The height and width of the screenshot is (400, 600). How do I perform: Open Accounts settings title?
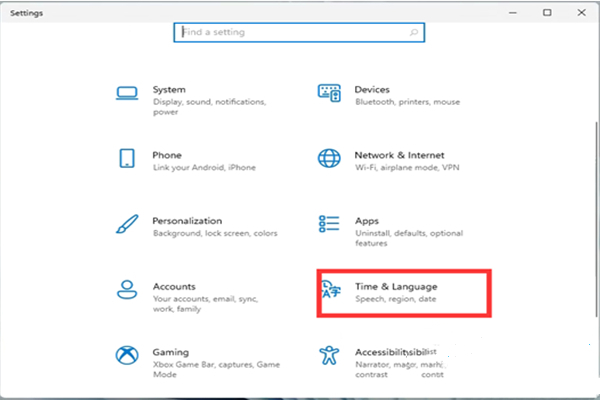click(x=174, y=286)
